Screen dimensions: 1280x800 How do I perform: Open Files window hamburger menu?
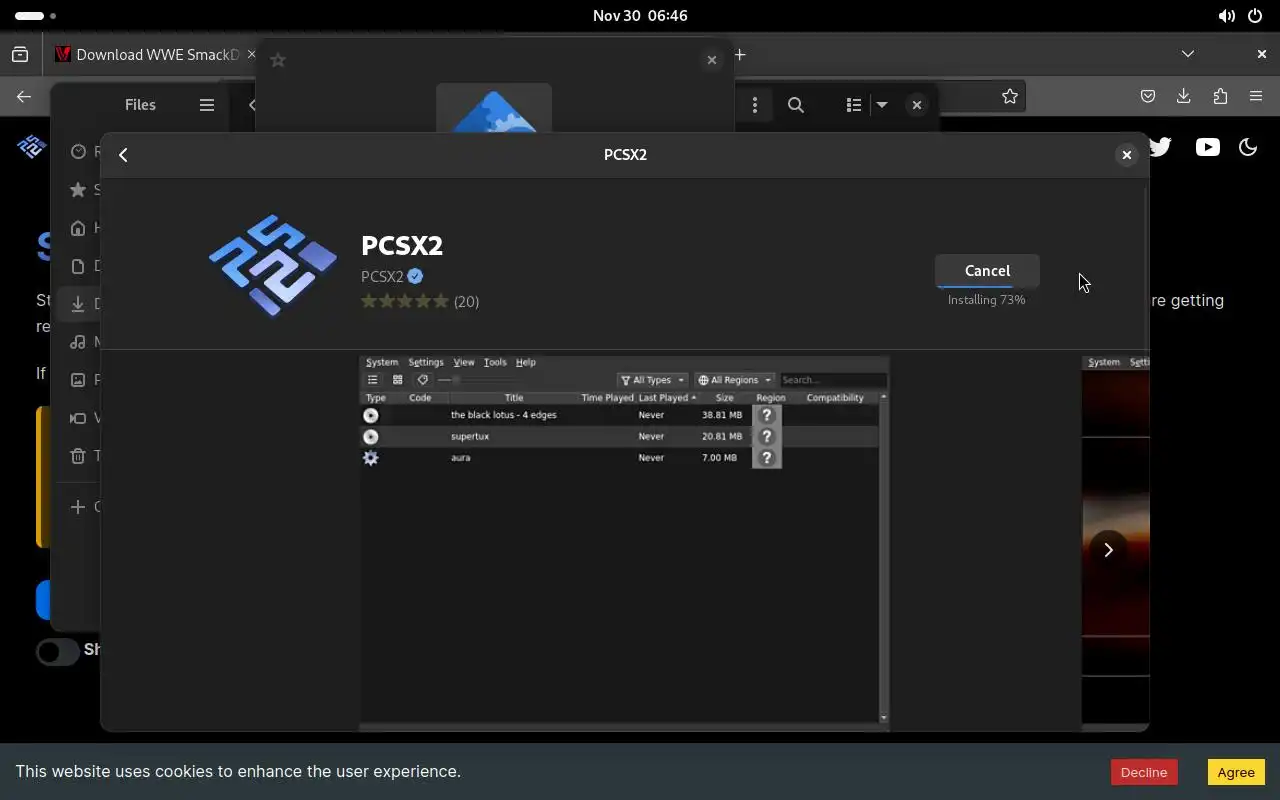[x=207, y=105]
